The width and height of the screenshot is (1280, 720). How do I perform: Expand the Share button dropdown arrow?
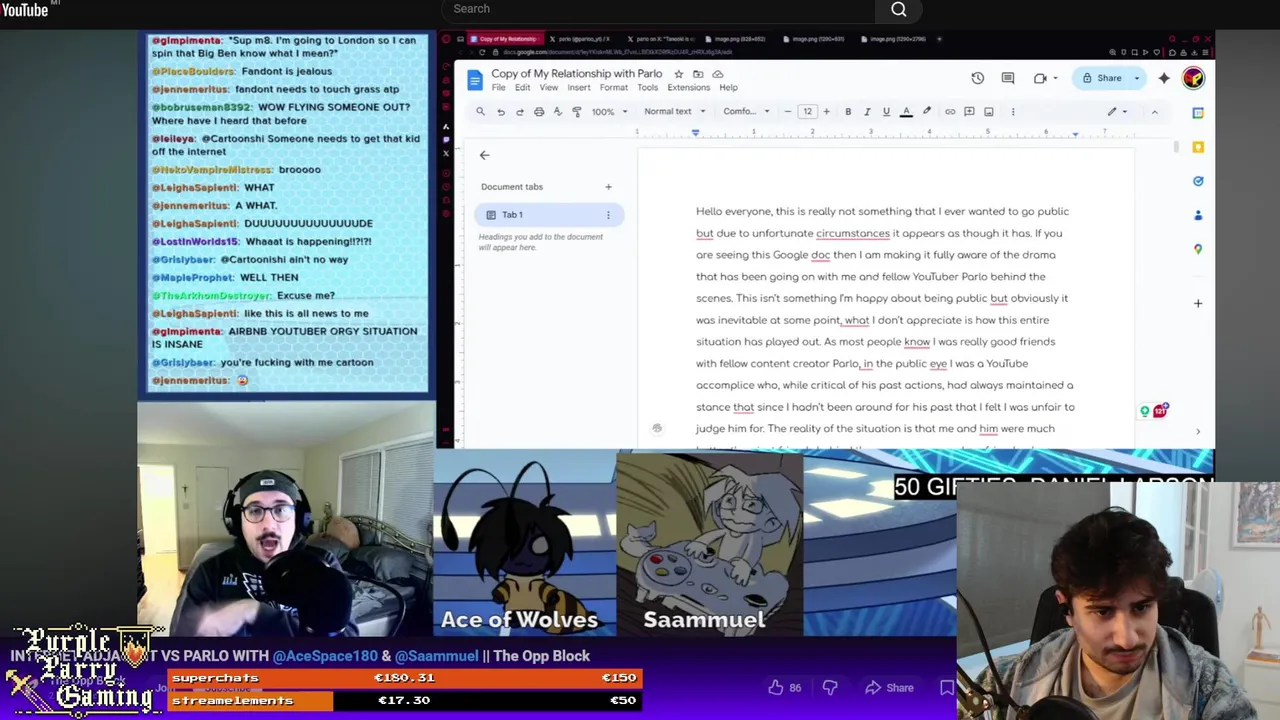click(1137, 78)
